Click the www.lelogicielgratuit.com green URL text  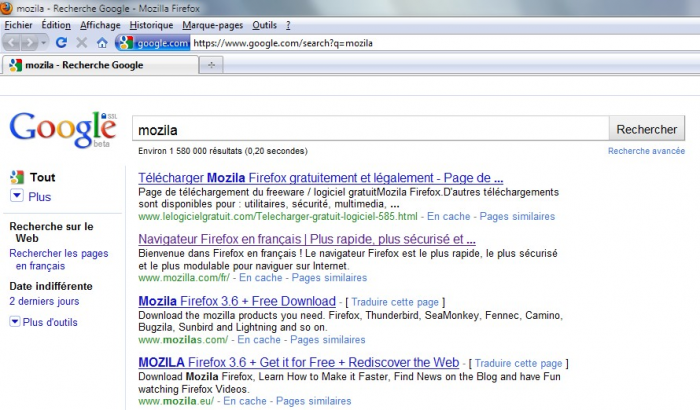pyautogui.click(x=278, y=216)
